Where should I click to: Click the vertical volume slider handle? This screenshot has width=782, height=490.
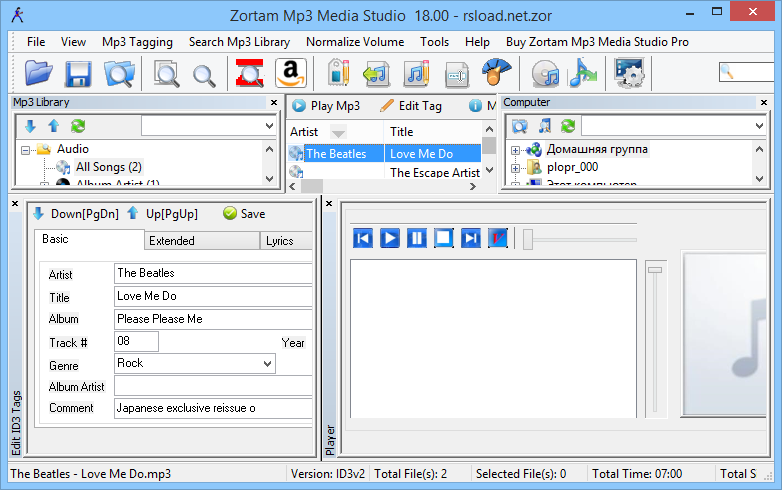pyautogui.click(x=654, y=270)
